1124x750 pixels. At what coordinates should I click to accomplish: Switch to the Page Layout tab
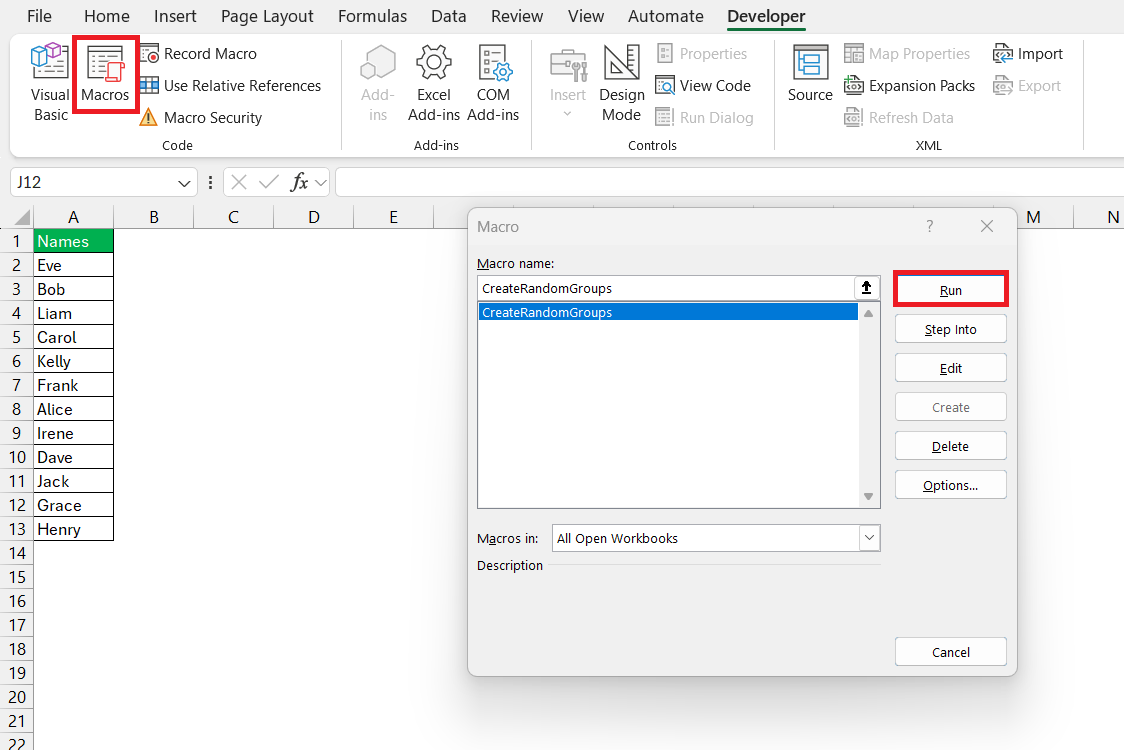coord(267,16)
